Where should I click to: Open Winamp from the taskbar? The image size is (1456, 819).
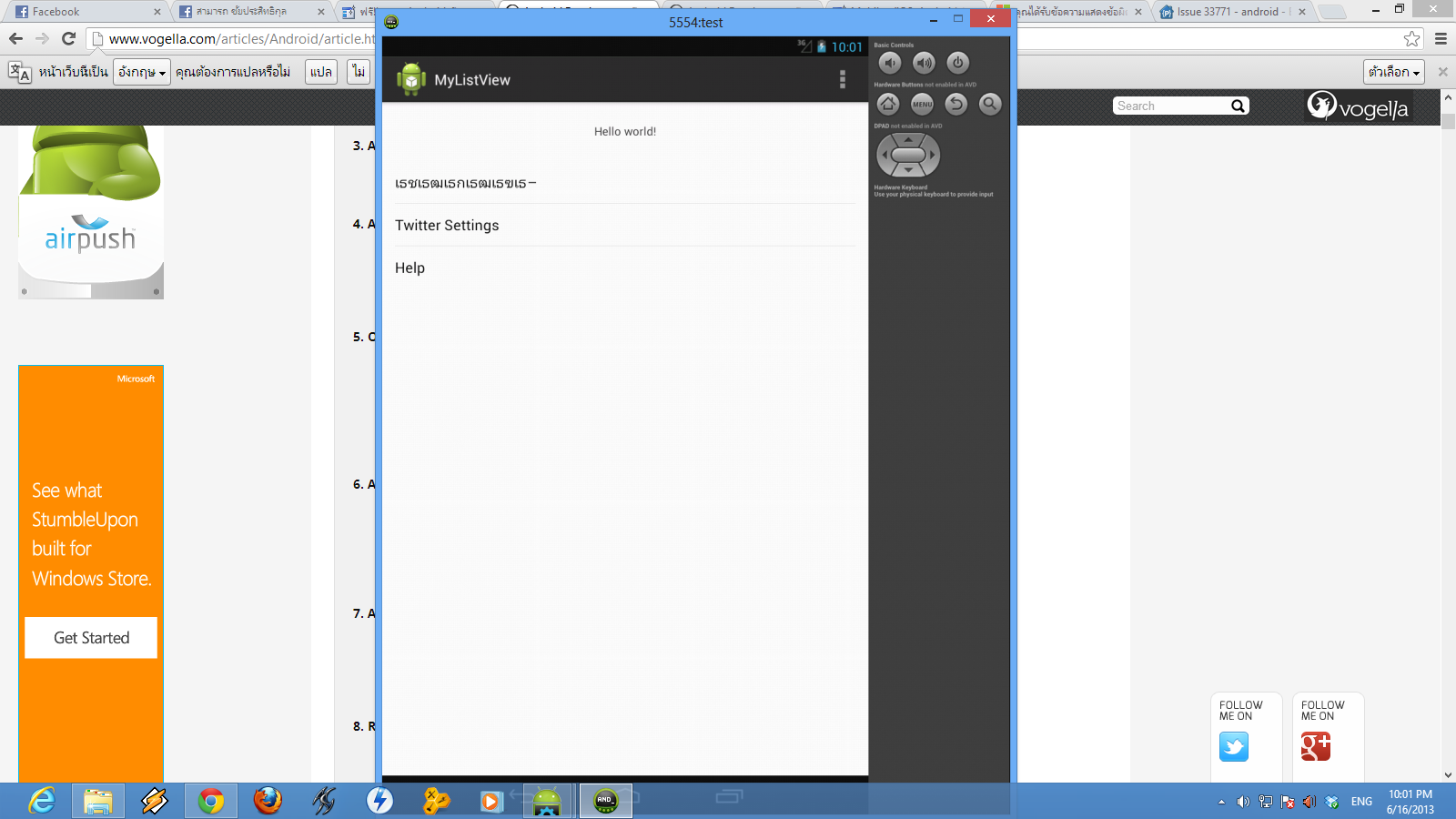[155, 801]
